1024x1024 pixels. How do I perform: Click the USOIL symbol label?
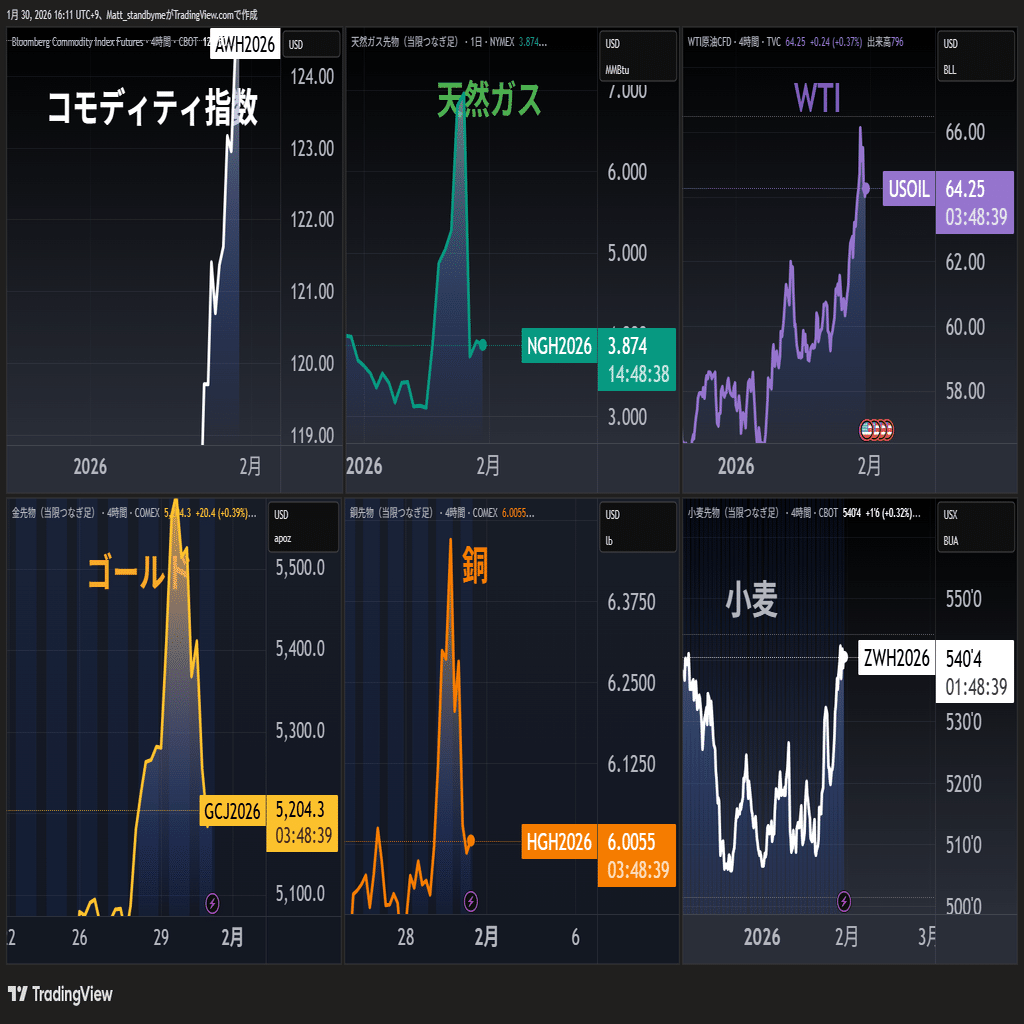pos(908,189)
